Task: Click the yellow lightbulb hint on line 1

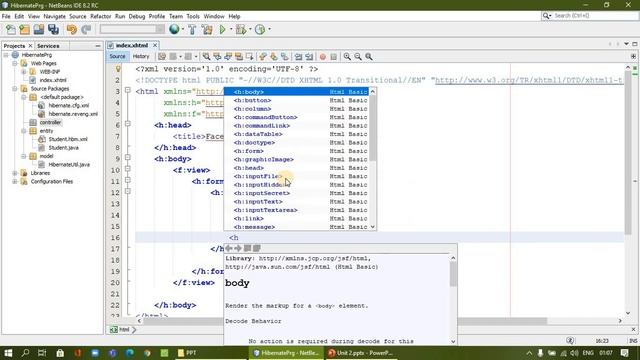Action: point(118,69)
